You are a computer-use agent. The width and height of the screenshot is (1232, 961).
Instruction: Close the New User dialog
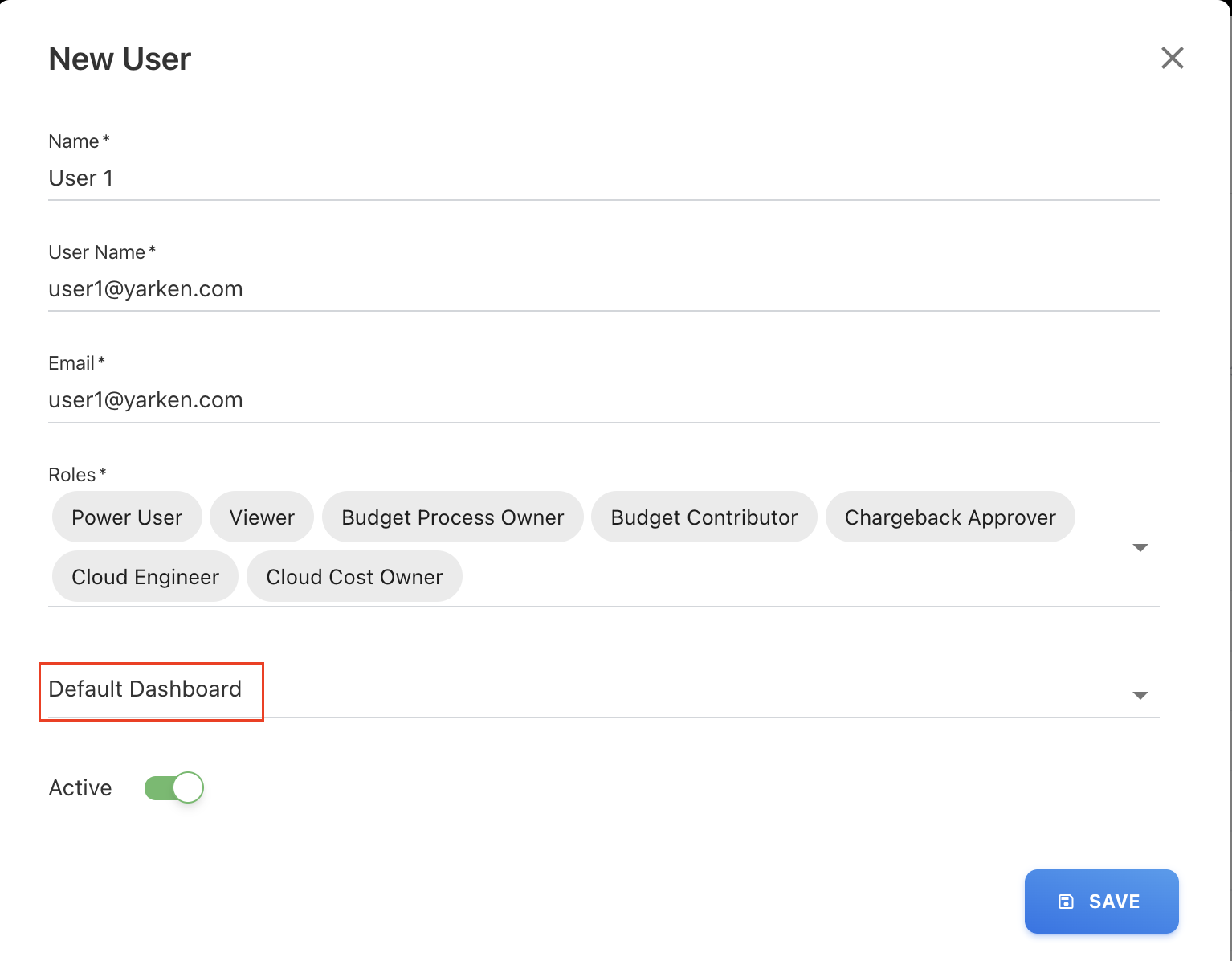(x=1172, y=58)
